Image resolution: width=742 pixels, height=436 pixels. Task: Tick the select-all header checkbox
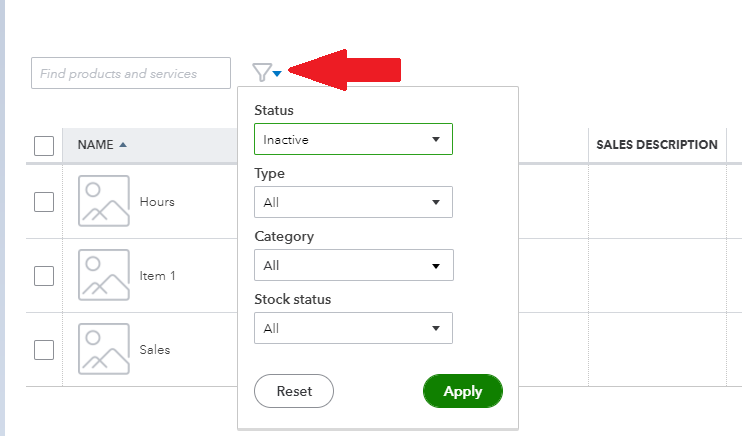[x=44, y=146]
